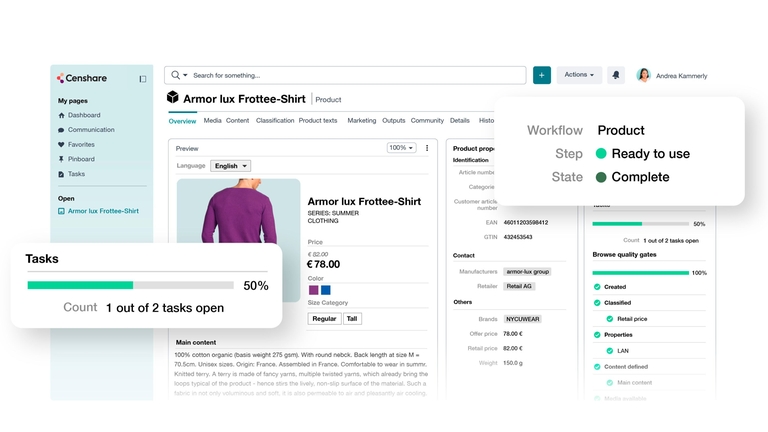The image size is (768, 432).
Task: Switch to the Community tab
Action: (x=427, y=120)
